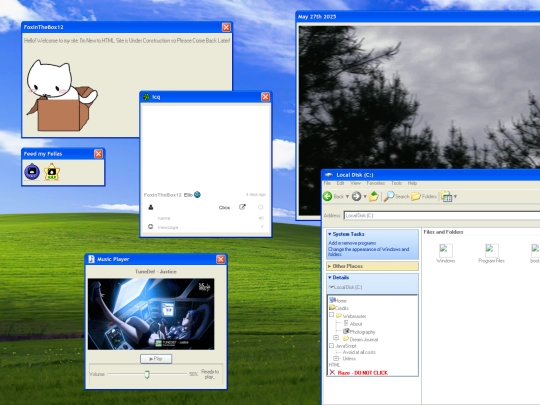
Task: Click the FoxInTheBox12 username in chat
Action: pyautogui.click(x=163, y=195)
